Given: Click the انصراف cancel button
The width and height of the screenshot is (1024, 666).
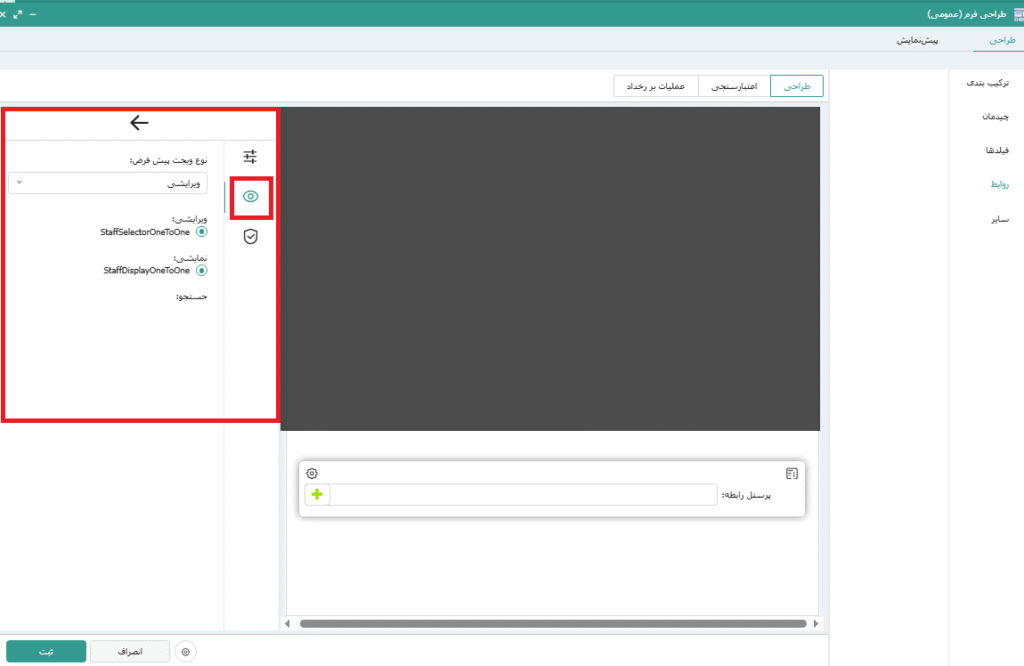Looking at the screenshot, I should (130, 652).
